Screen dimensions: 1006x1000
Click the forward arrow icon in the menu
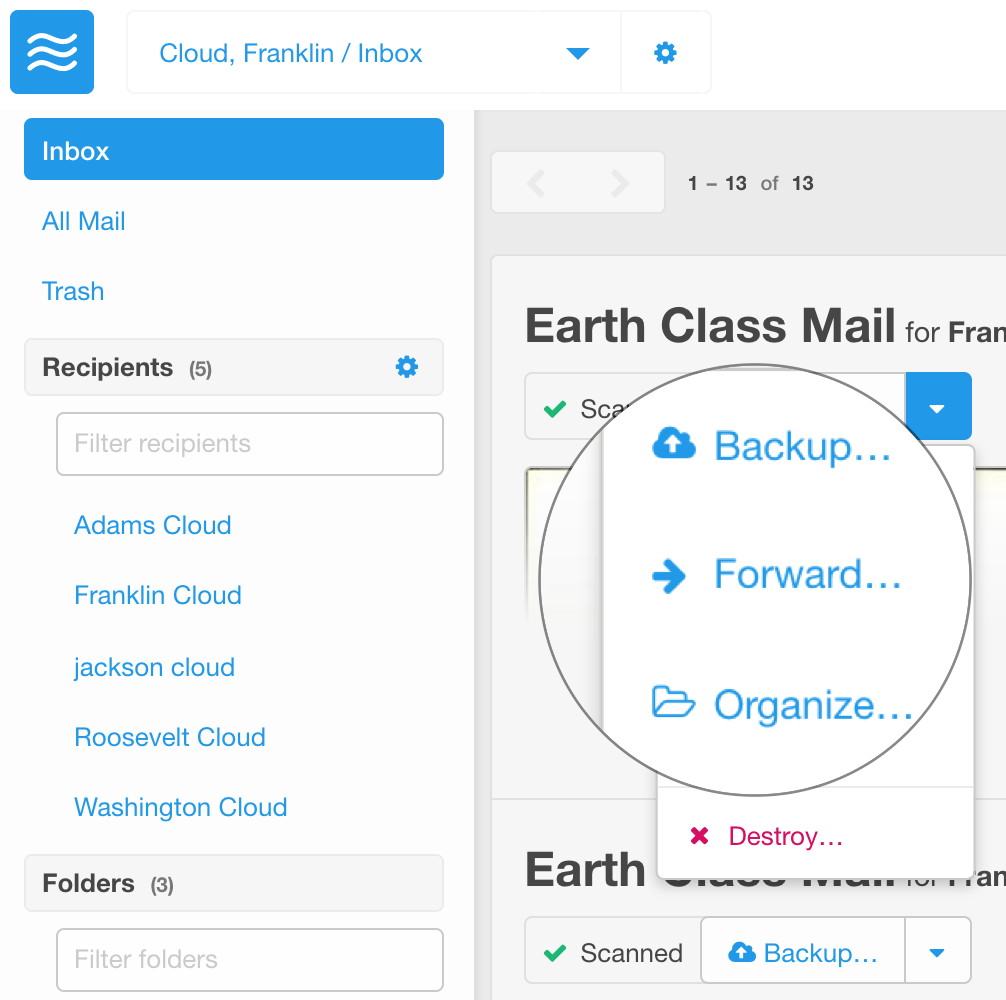(669, 576)
